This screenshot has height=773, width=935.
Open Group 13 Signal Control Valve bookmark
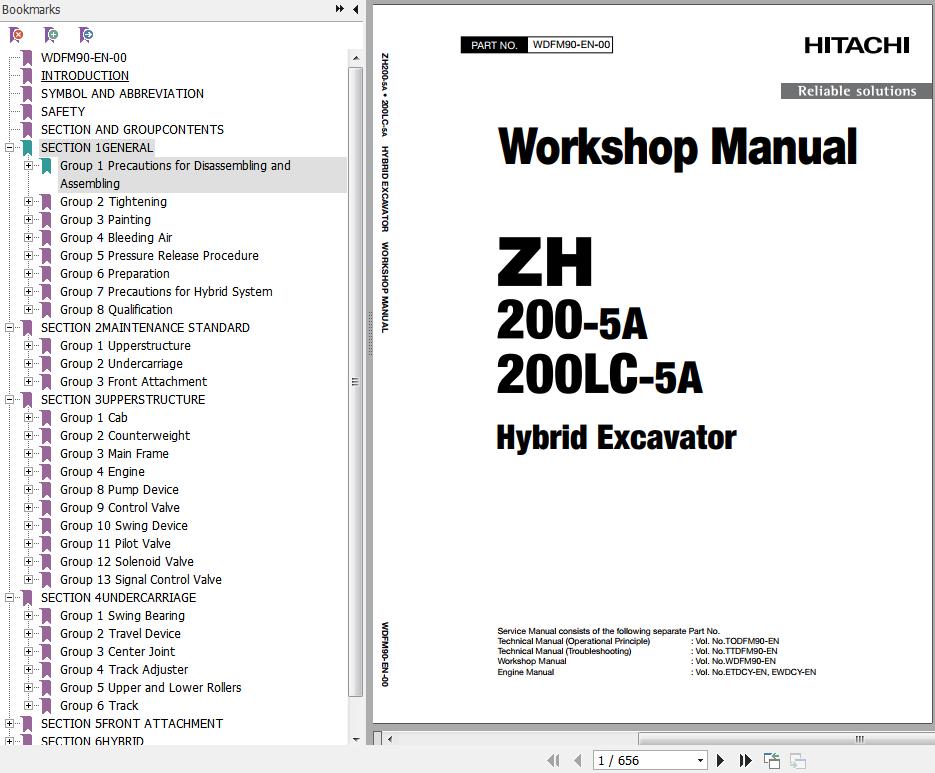tap(141, 580)
